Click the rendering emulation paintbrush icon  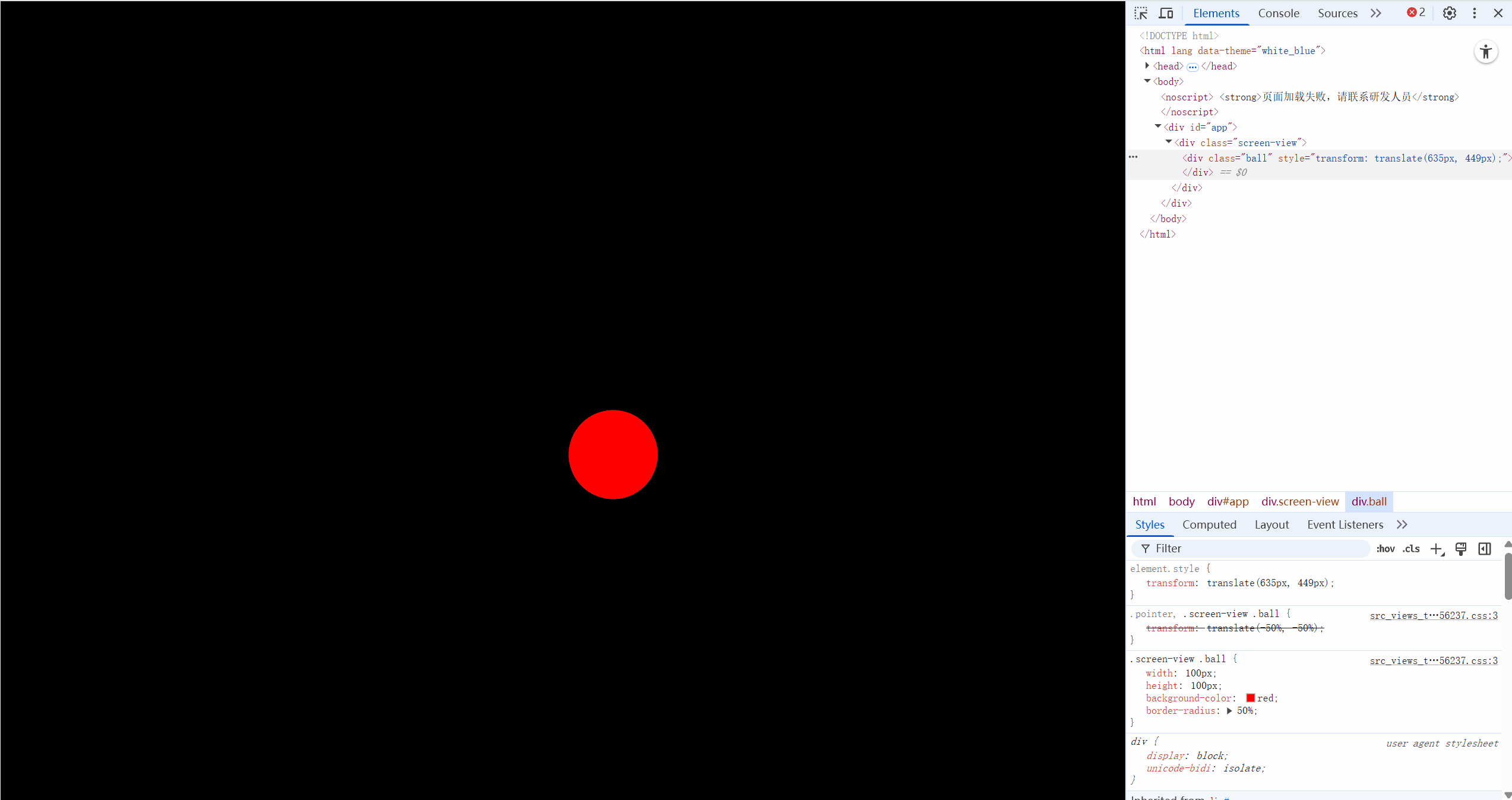(1461, 549)
